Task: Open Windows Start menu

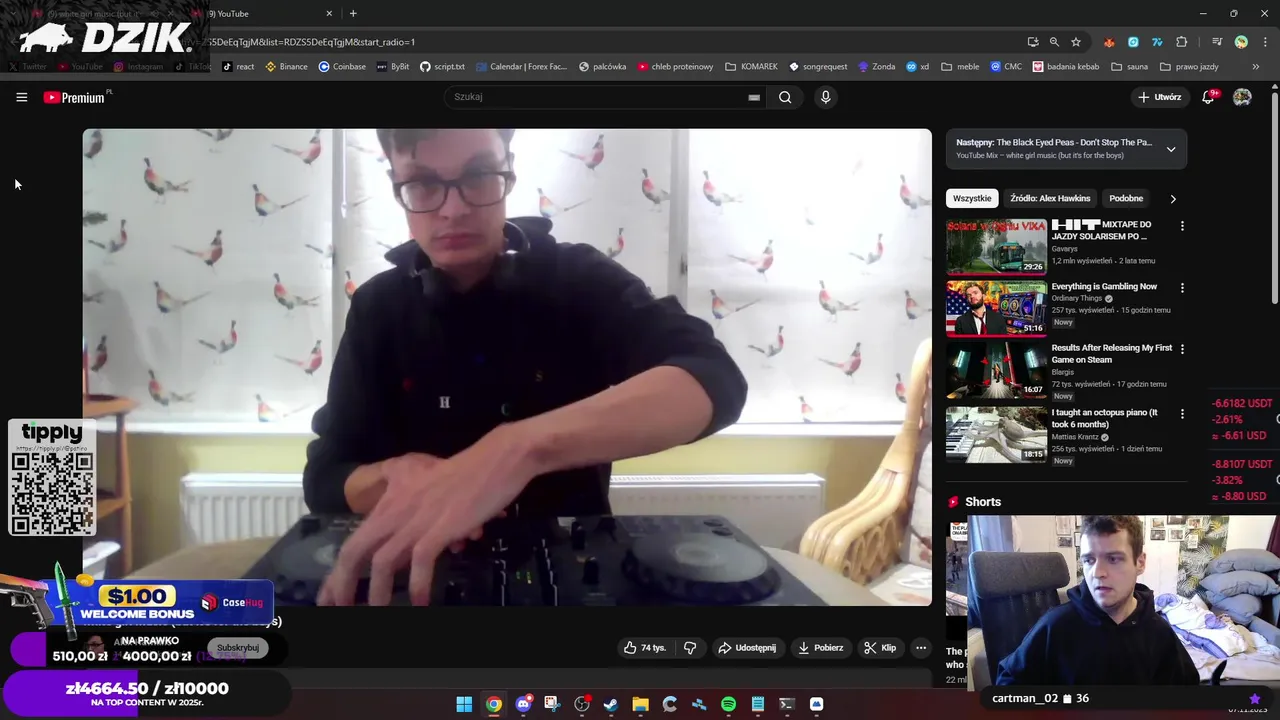Action: 464,704
